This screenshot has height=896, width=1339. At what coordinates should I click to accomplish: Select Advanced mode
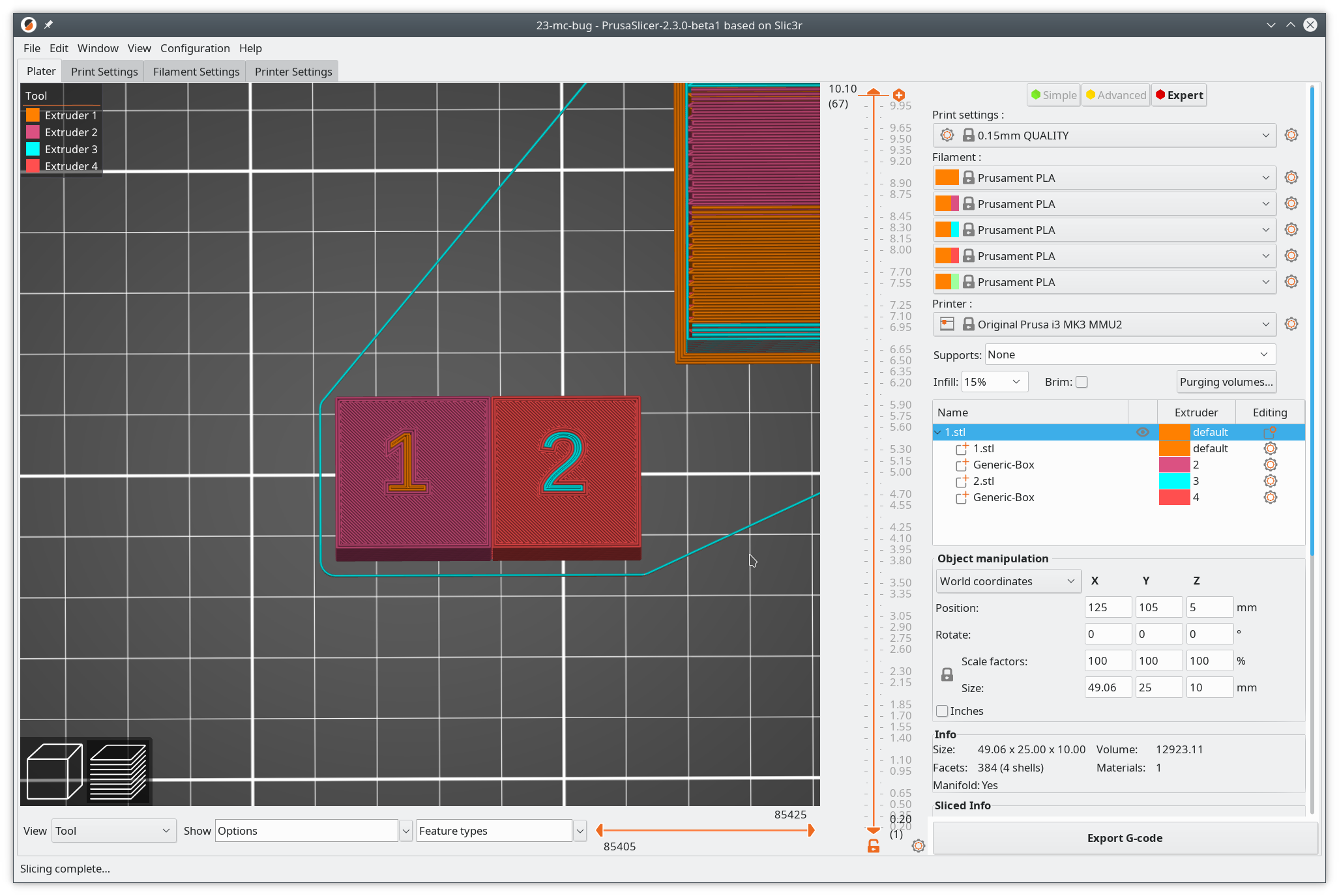click(1115, 95)
